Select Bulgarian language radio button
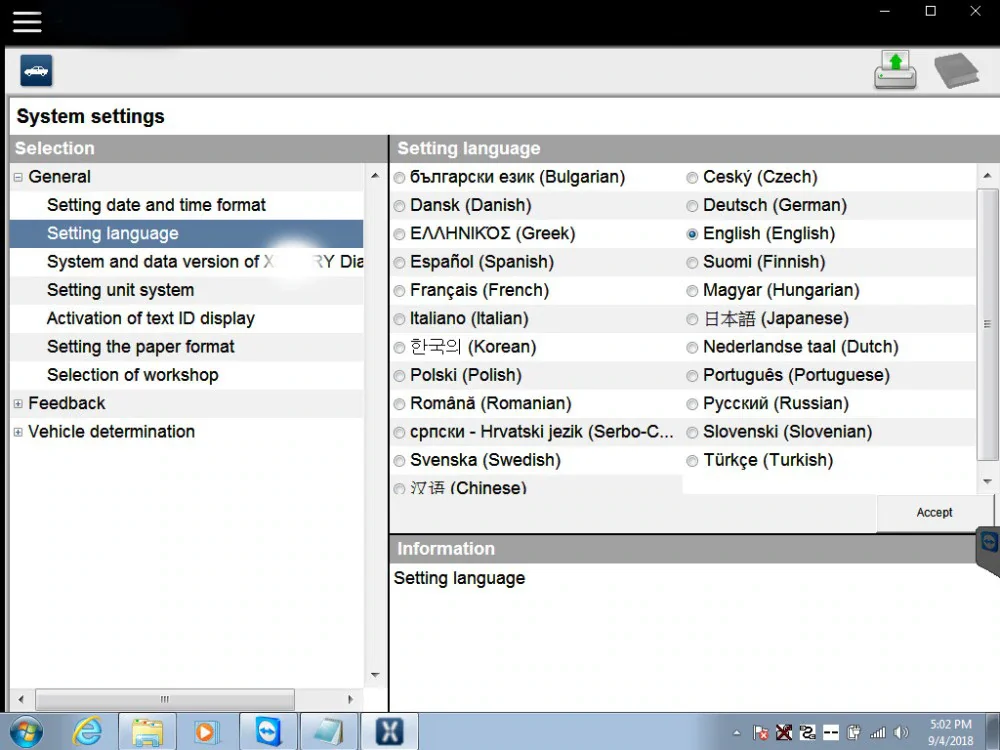This screenshot has height=750, width=1000. pos(399,178)
